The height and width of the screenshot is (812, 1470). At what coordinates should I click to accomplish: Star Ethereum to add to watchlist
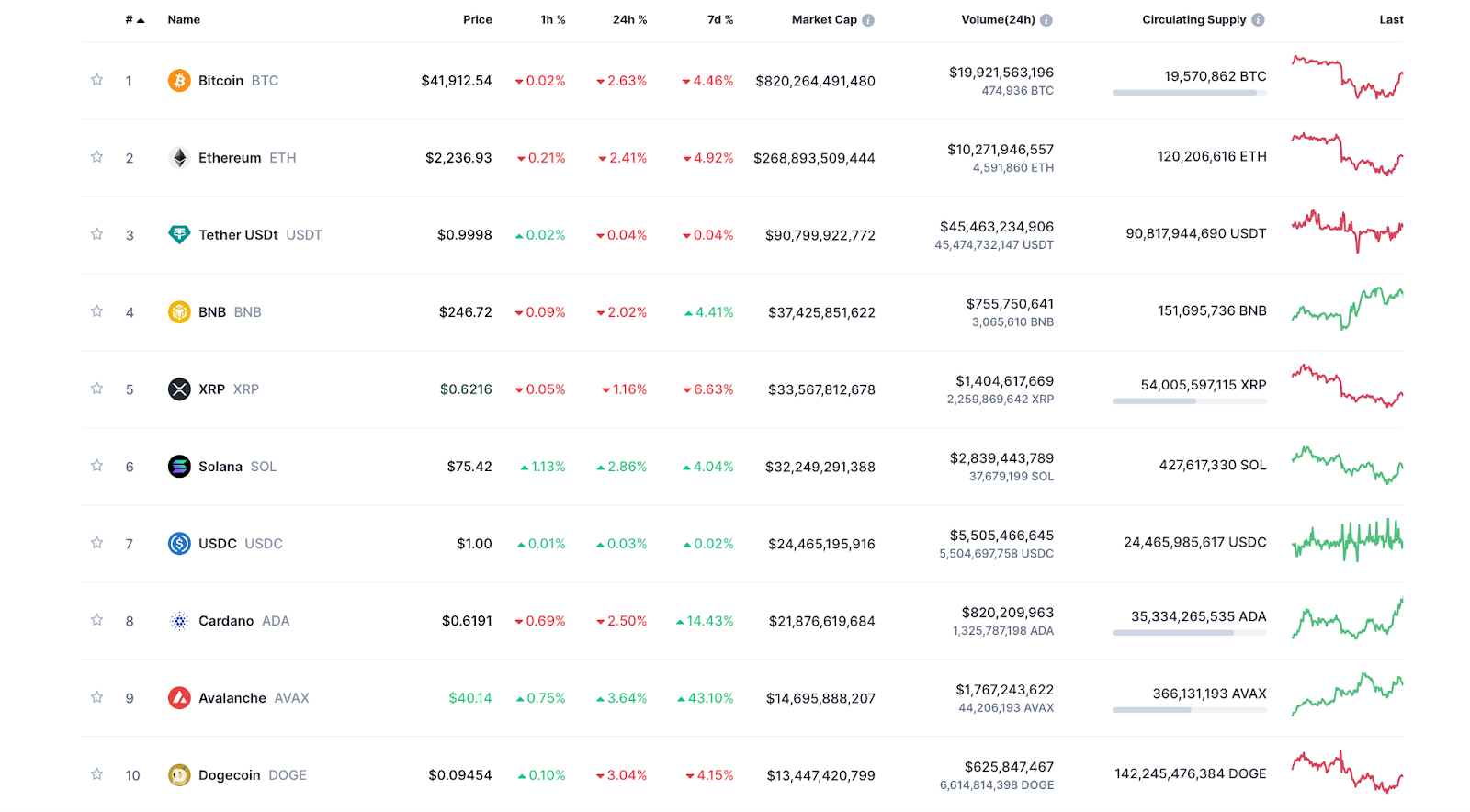[x=96, y=157]
